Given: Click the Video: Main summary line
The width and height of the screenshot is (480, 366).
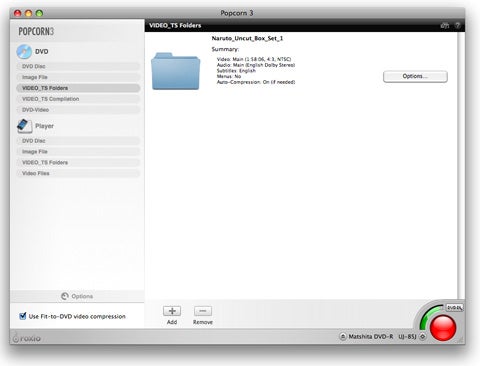Looking at the screenshot, I should click(254, 59).
